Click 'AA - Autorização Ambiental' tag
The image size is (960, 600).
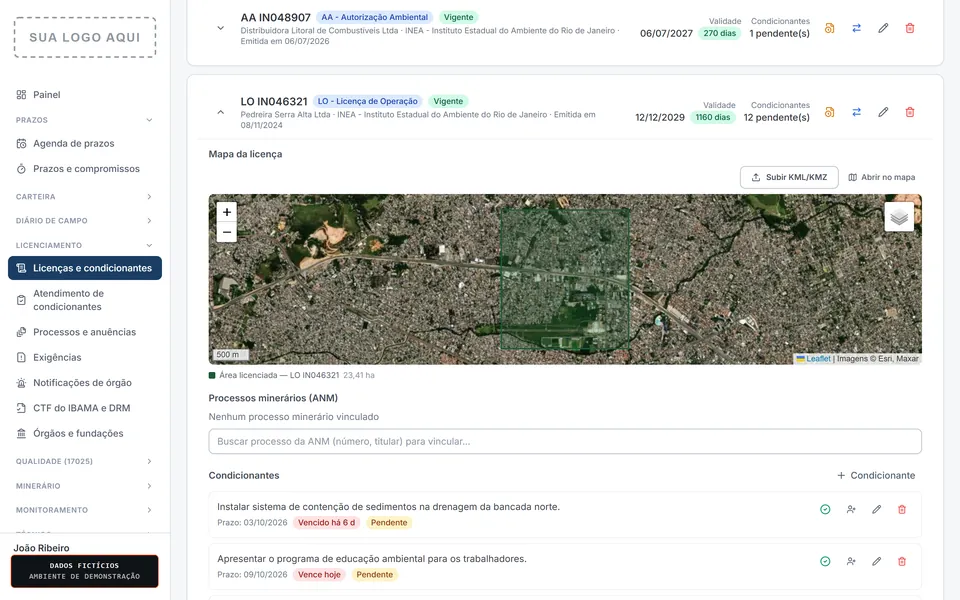[x=375, y=17]
